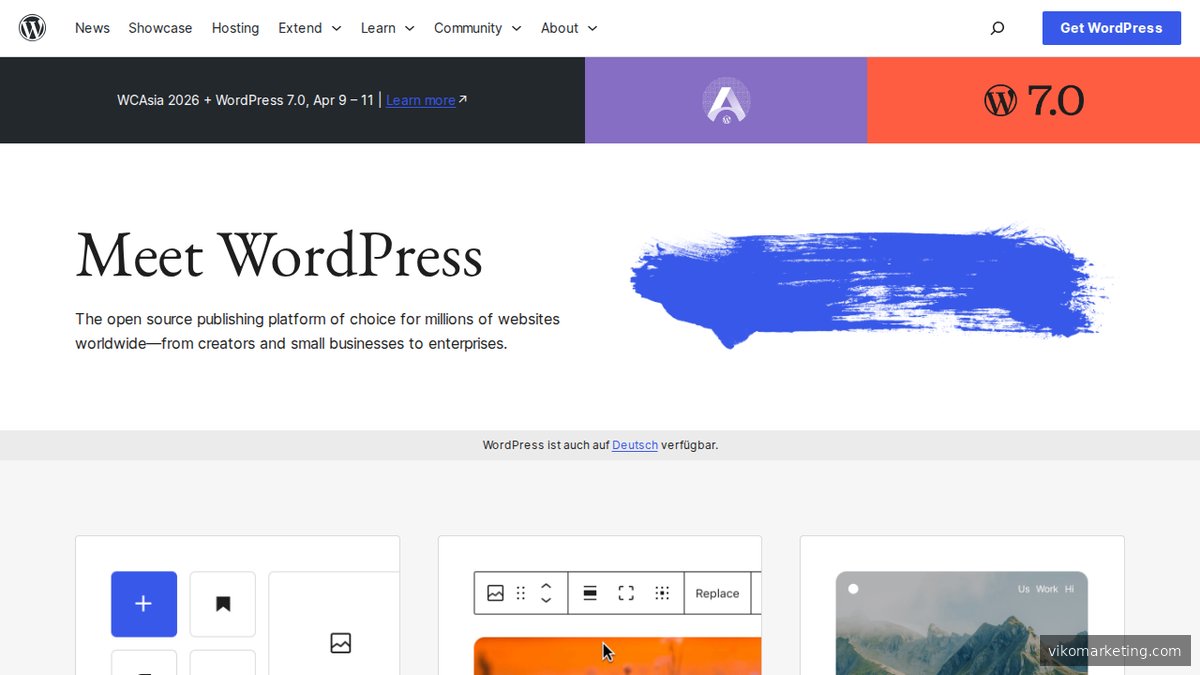The width and height of the screenshot is (1200, 675).
Task: Open the search magnifier icon
Action: pyautogui.click(x=997, y=28)
